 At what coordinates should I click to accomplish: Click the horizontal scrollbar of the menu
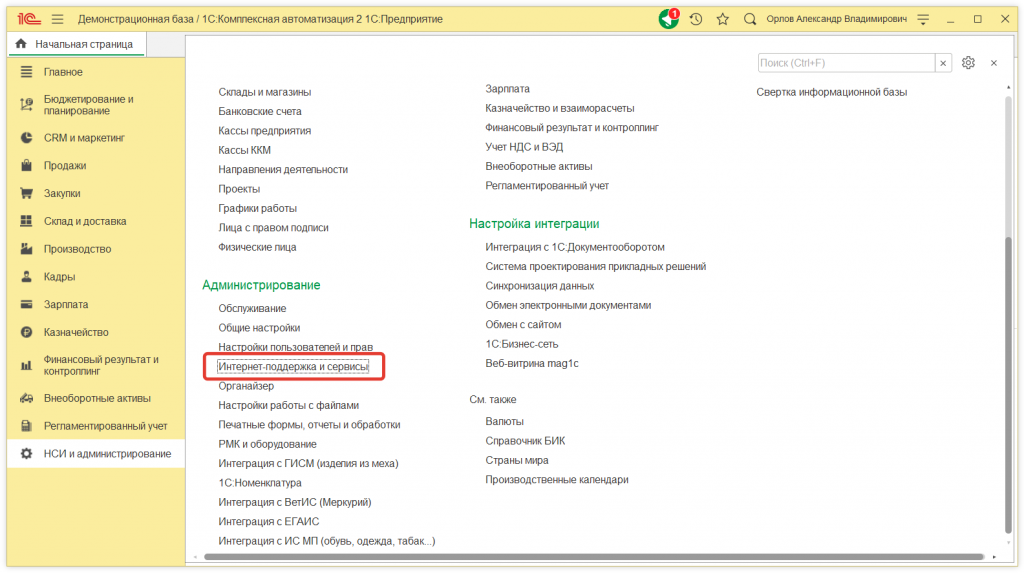click(x=594, y=557)
